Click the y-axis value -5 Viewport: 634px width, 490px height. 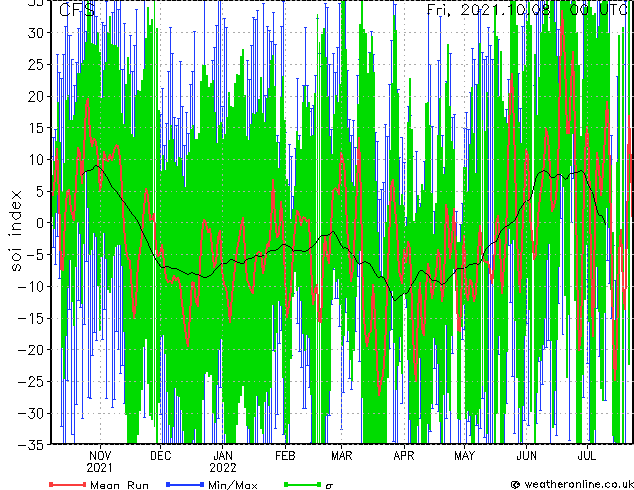(x=37, y=255)
